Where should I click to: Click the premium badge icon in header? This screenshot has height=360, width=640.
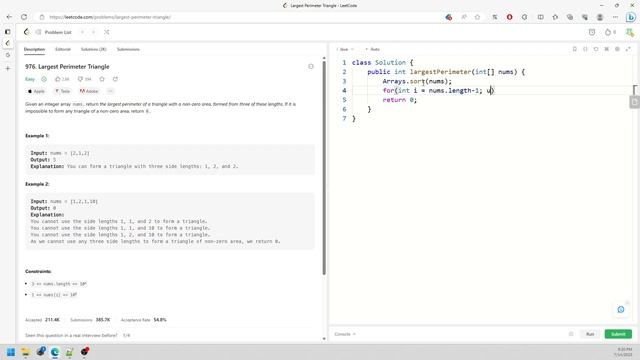629,32
